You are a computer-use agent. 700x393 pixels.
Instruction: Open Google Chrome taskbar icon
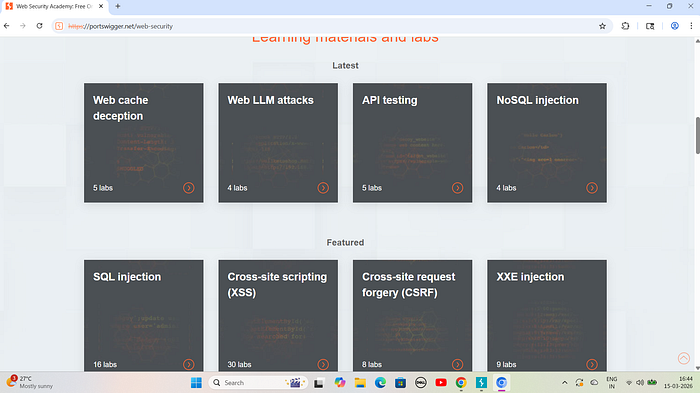[461, 383]
